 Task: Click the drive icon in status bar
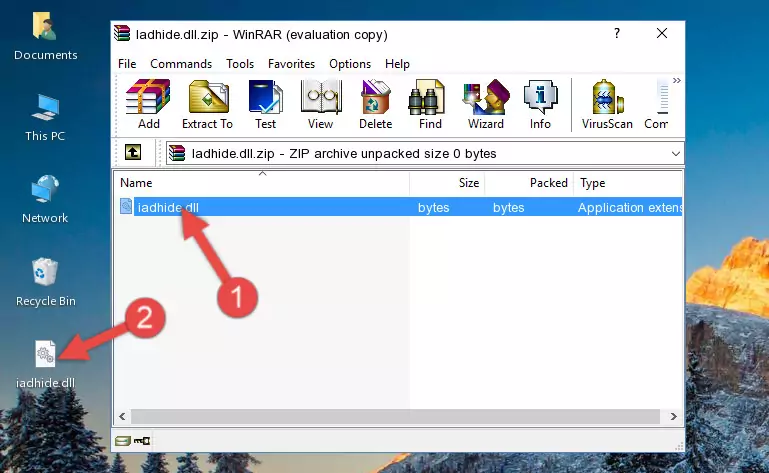123,441
